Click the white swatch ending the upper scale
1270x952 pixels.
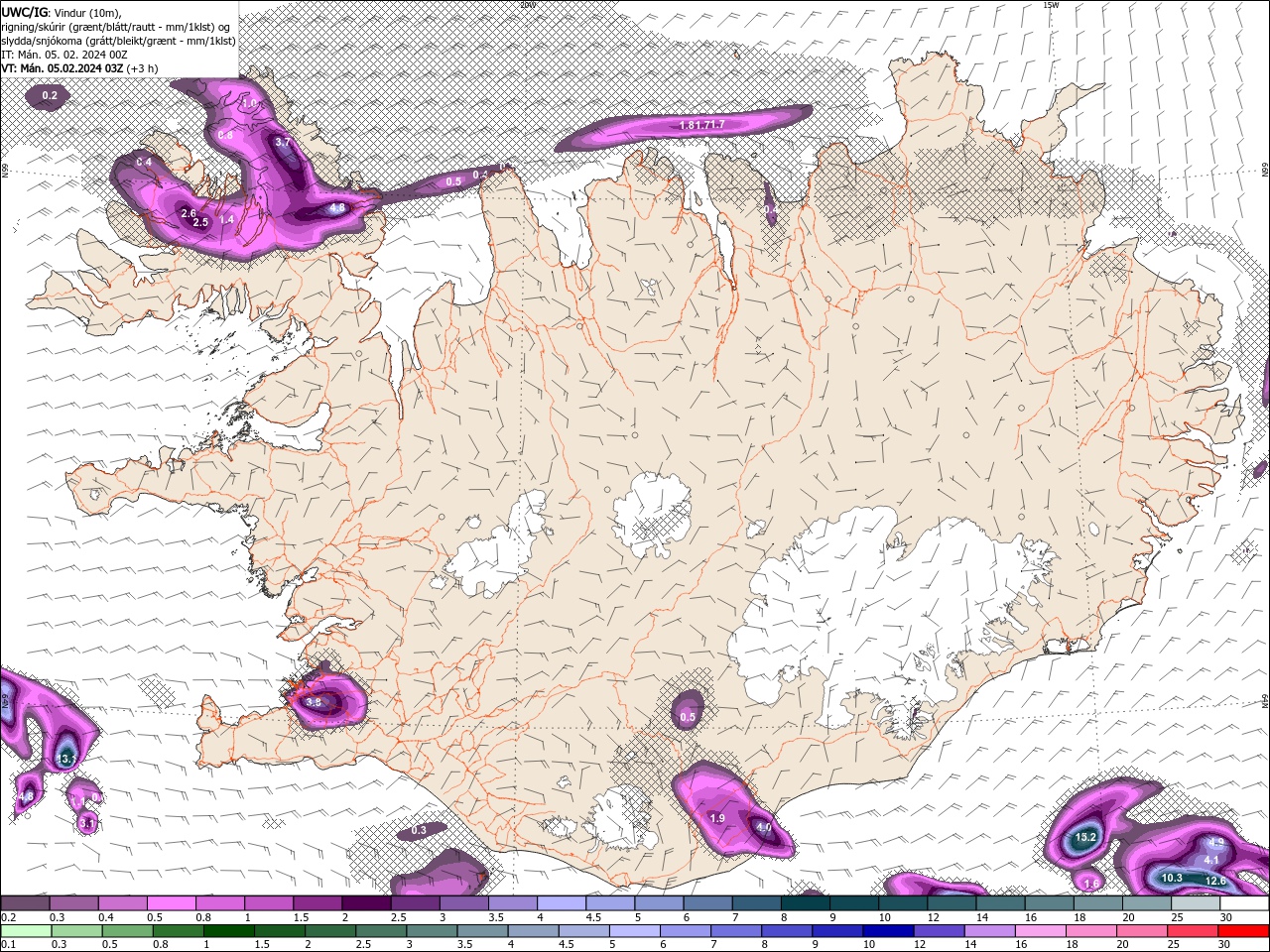pyautogui.click(x=1243, y=903)
